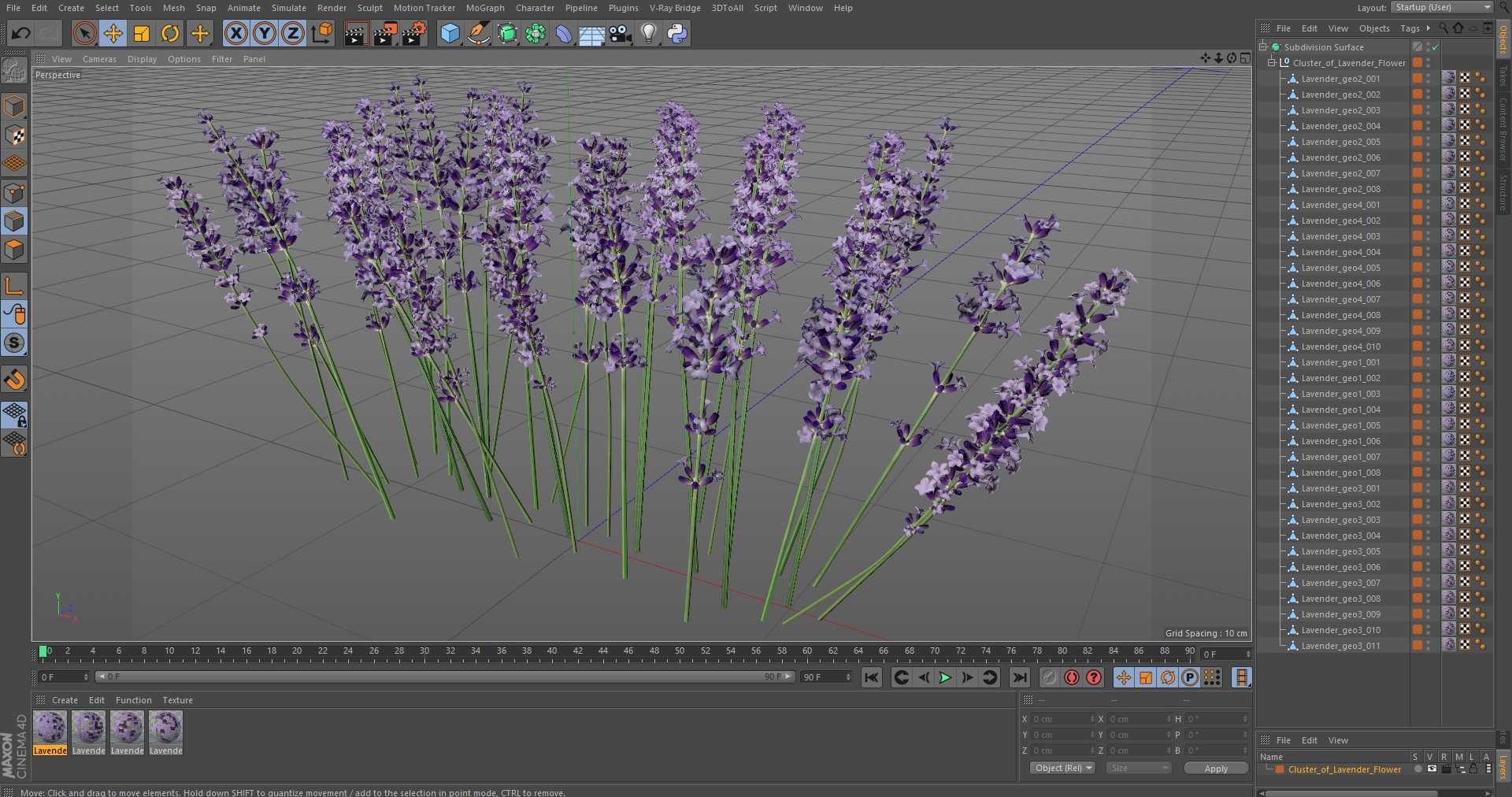The height and width of the screenshot is (797, 1512).
Task: Open the Simulate menu
Action: point(289,8)
